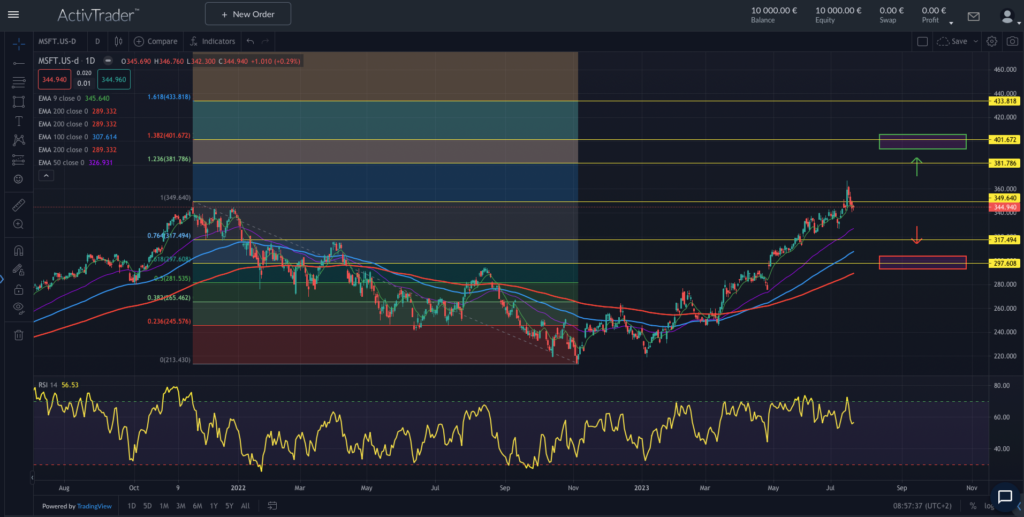Image resolution: width=1024 pixels, height=517 pixels.
Task: Delete all drawings with trash icon
Action: [x=19, y=335]
